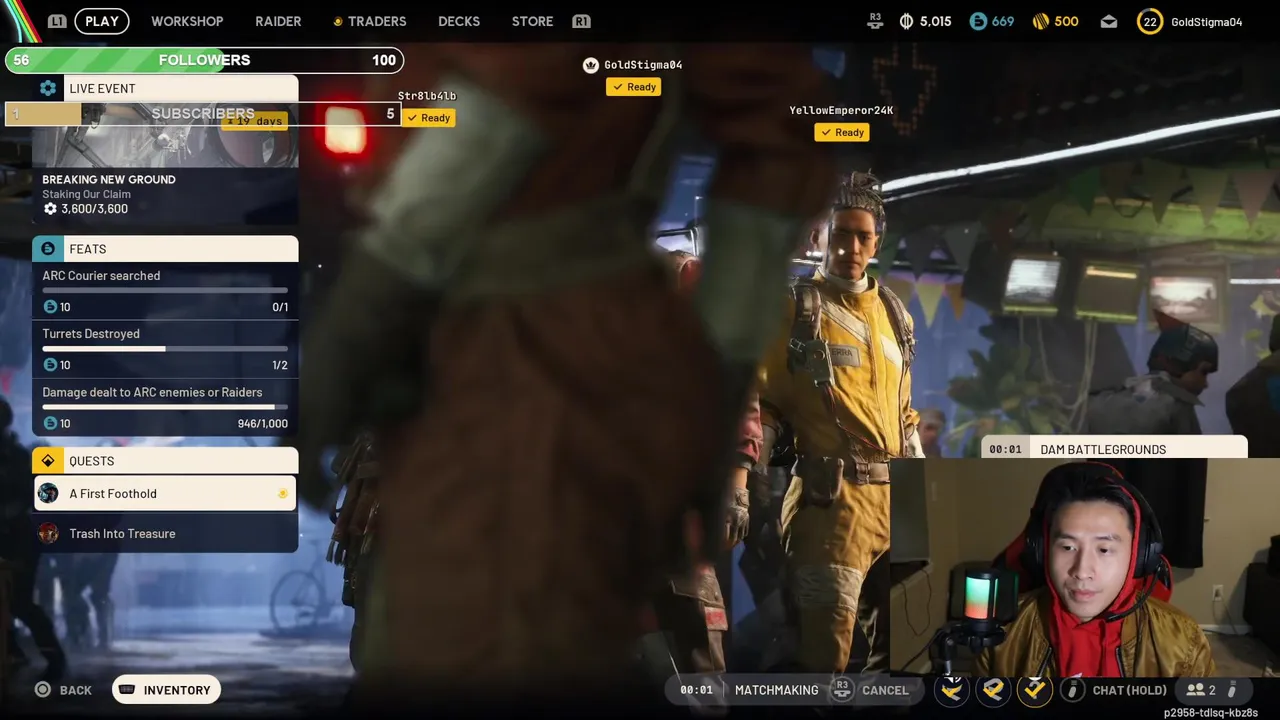This screenshot has width=1280, height=720.
Task: Click the gold striped token icon beside 500
Action: [1040, 21]
